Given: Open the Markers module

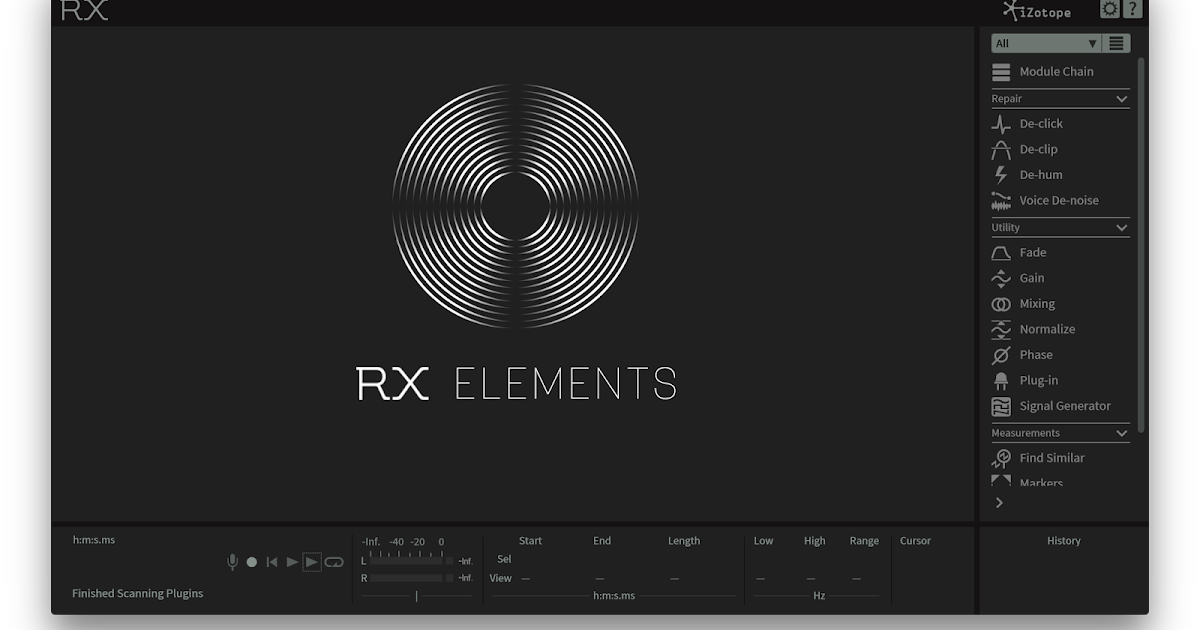Looking at the screenshot, I should coord(1027,482).
